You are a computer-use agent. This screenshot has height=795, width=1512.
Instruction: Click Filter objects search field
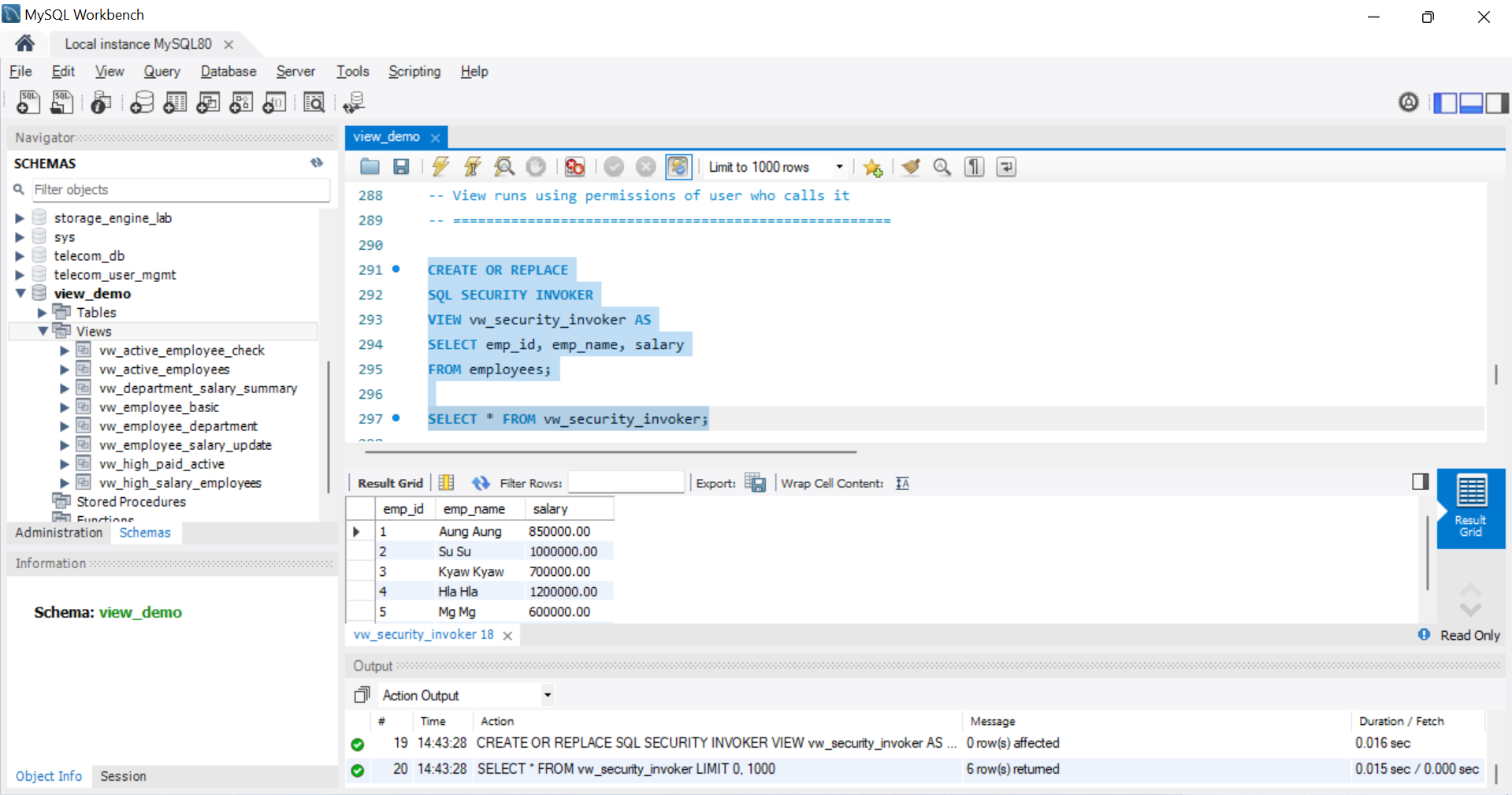(x=180, y=190)
